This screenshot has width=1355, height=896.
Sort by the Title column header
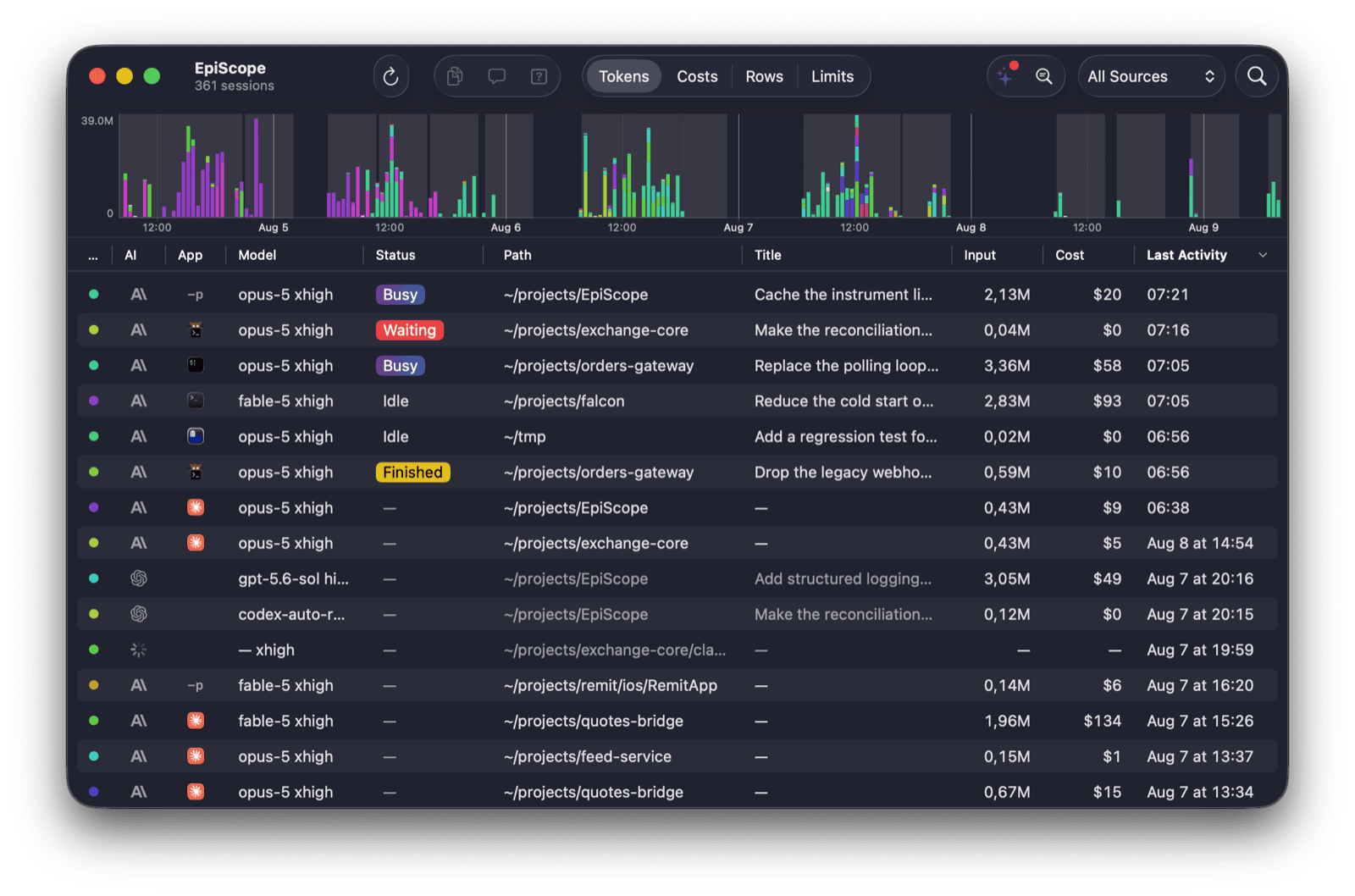[x=768, y=256]
